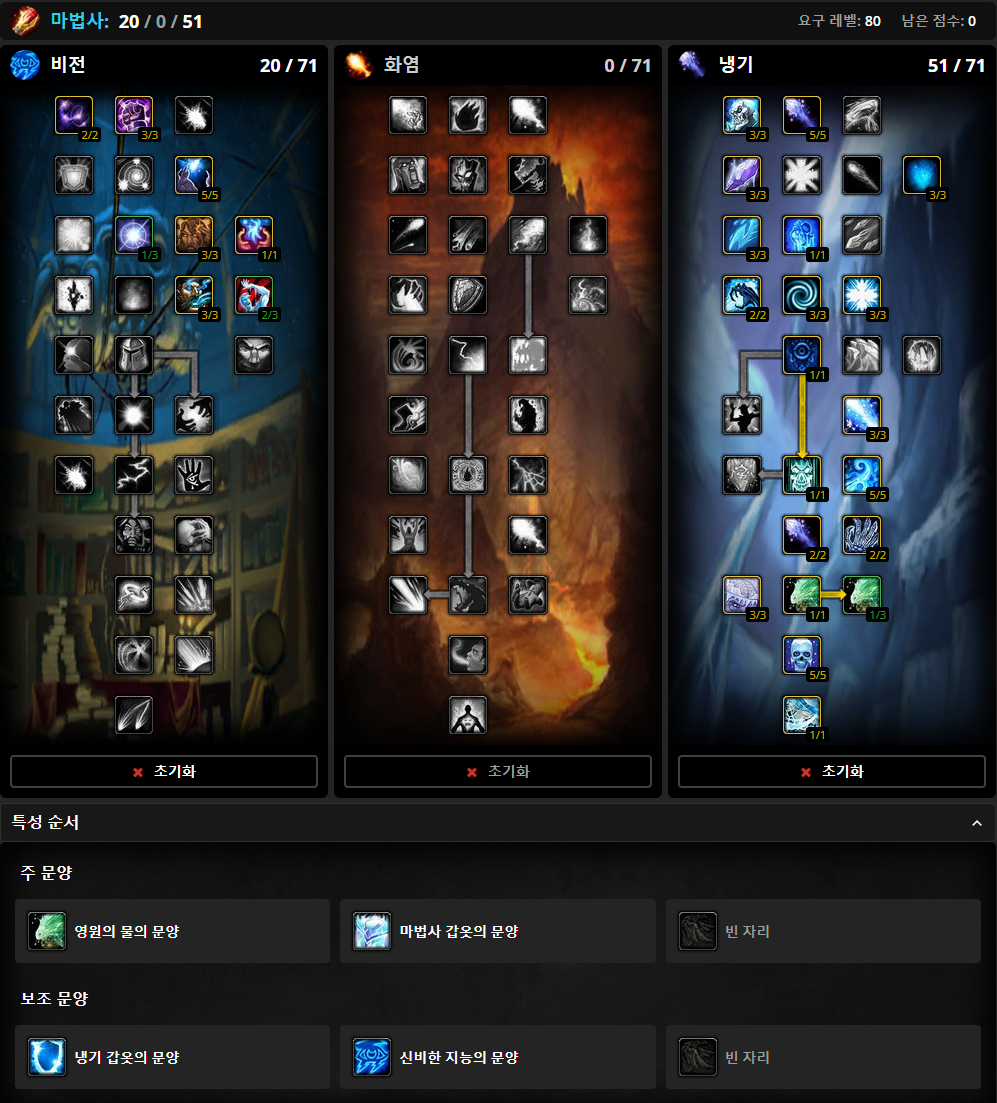The image size is (997, 1103).
Task: Click the green water elemental 1/1 Frost talent
Action: pos(802,594)
